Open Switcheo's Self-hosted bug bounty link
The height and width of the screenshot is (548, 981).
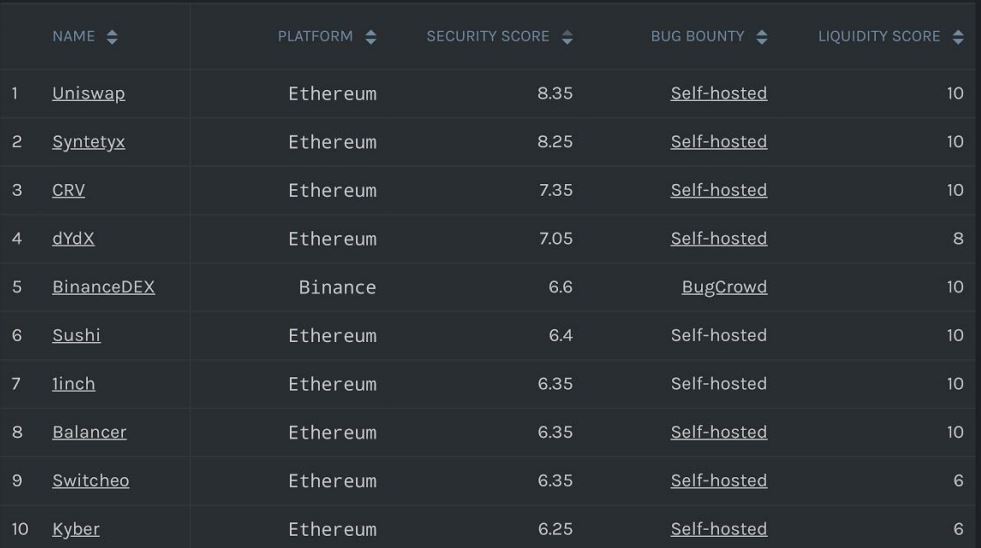(719, 480)
